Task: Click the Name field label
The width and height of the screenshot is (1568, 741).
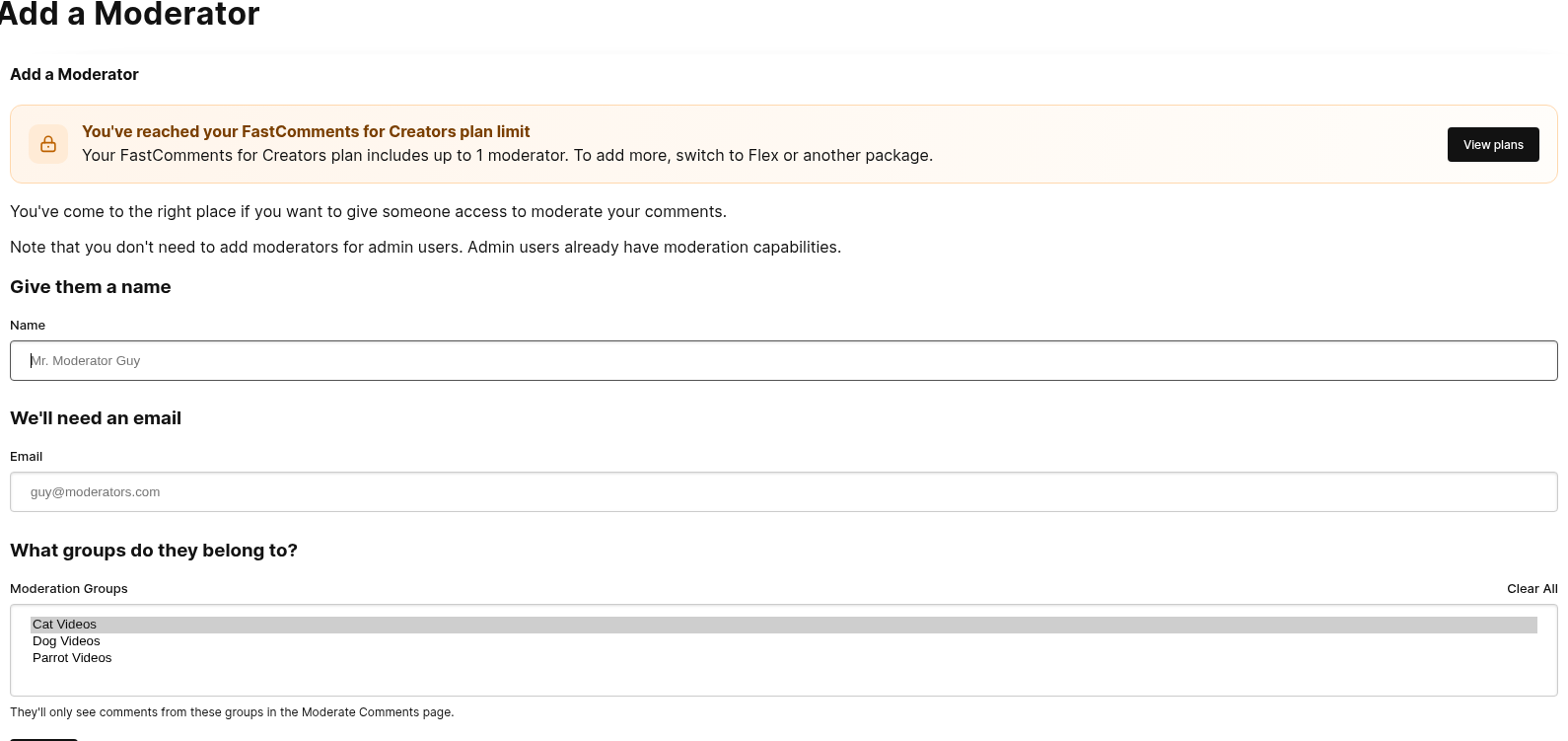Action: 28,326
